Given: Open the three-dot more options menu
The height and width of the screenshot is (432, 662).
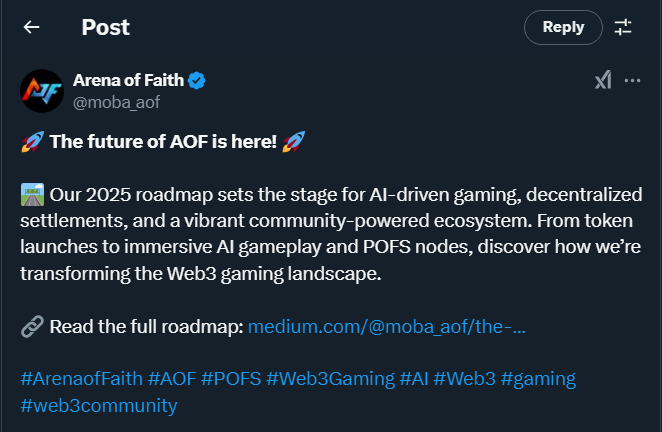Looking at the screenshot, I should click(x=632, y=81).
